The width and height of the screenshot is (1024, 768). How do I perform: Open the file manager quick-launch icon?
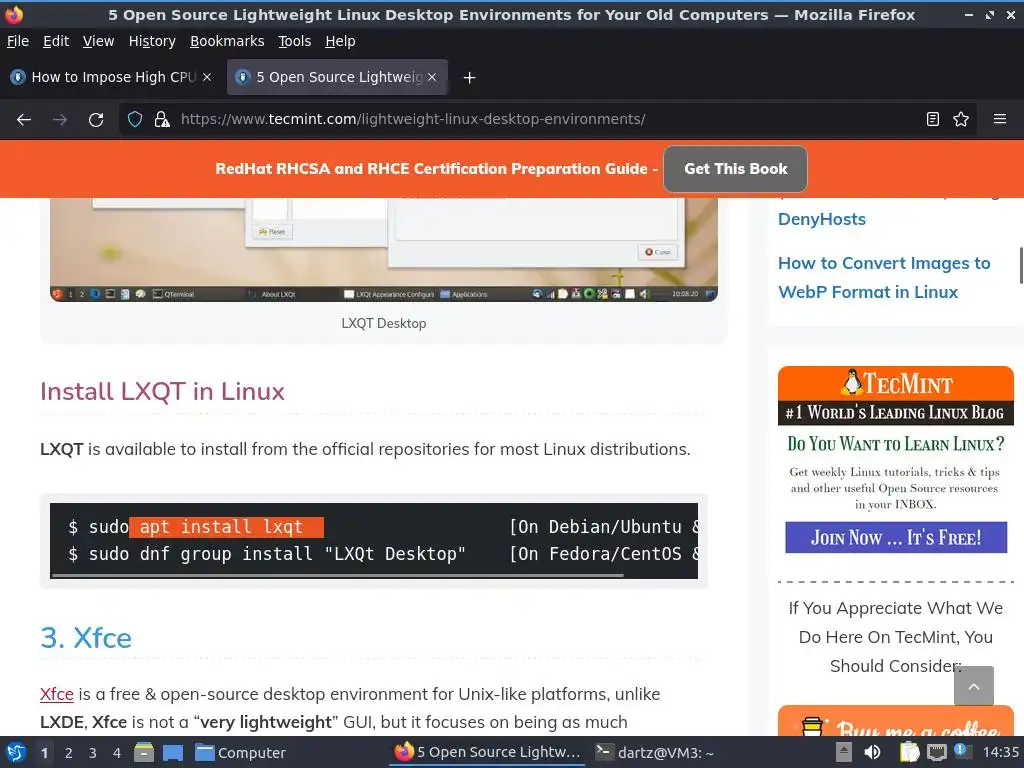[x=144, y=753]
